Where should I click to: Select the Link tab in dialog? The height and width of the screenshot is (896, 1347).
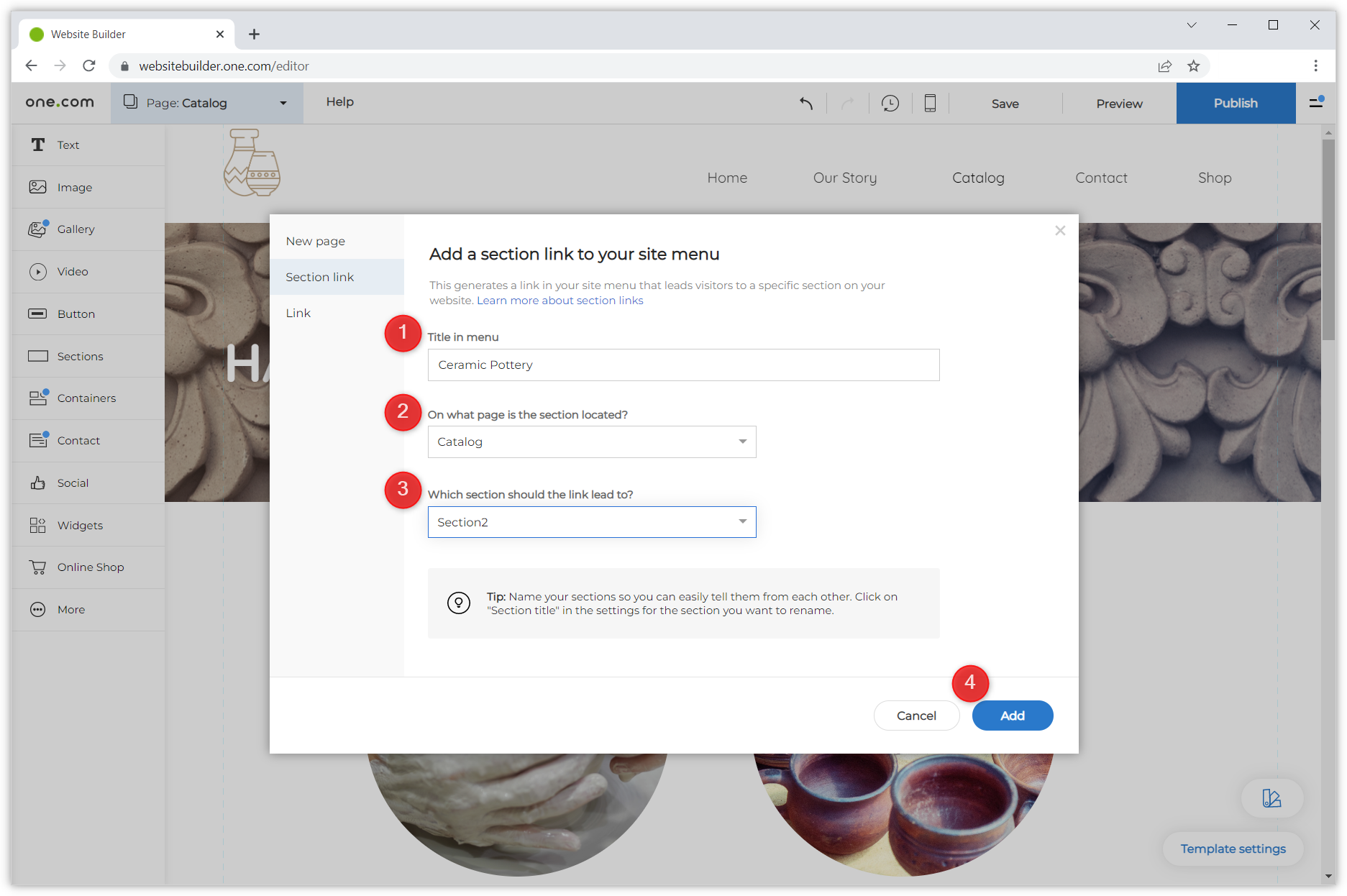pyautogui.click(x=298, y=314)
